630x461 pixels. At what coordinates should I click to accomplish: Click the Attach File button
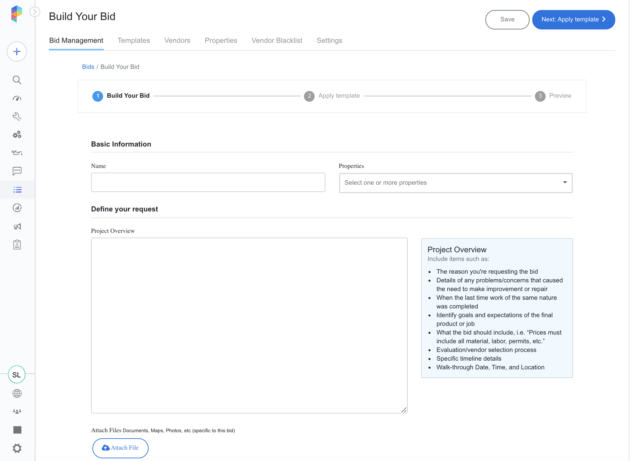coord(120,448)
